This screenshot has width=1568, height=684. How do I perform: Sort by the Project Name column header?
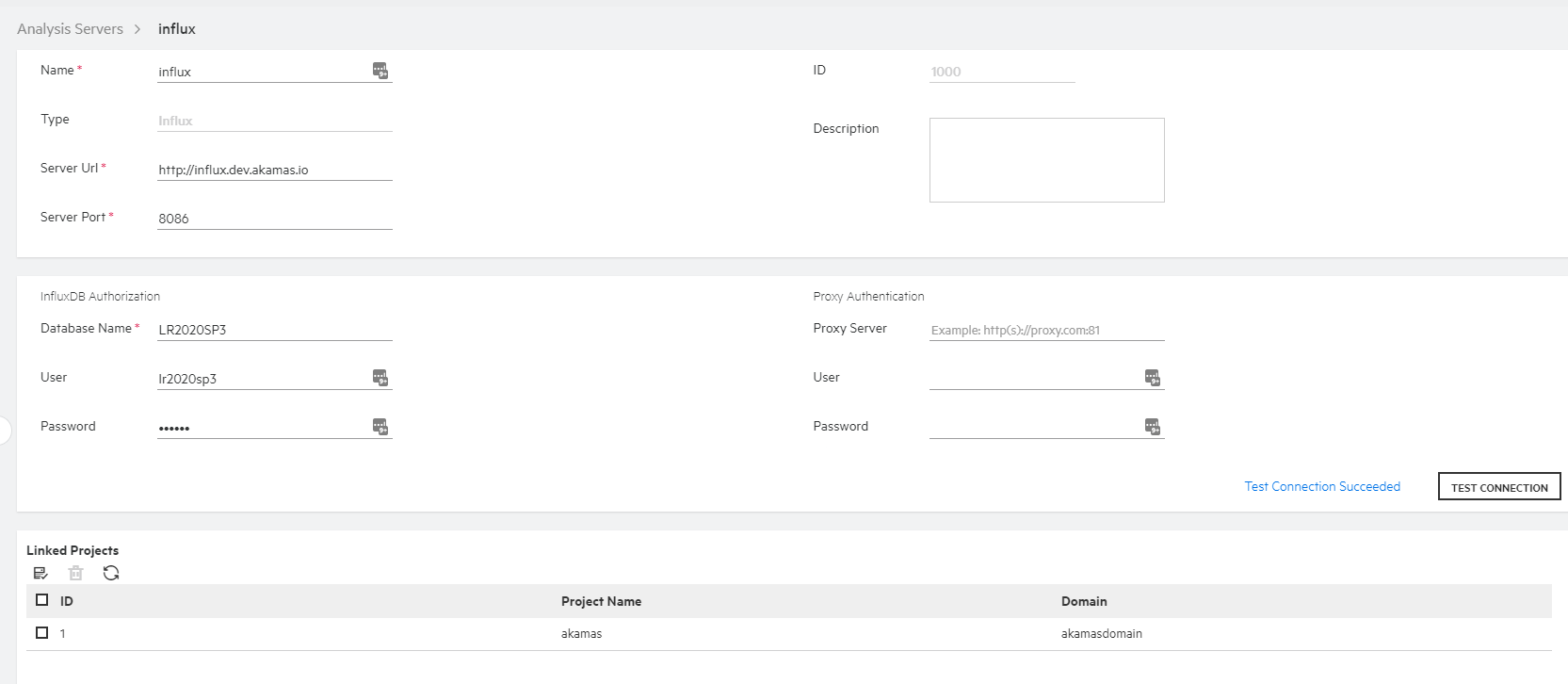tap(601, 601)
